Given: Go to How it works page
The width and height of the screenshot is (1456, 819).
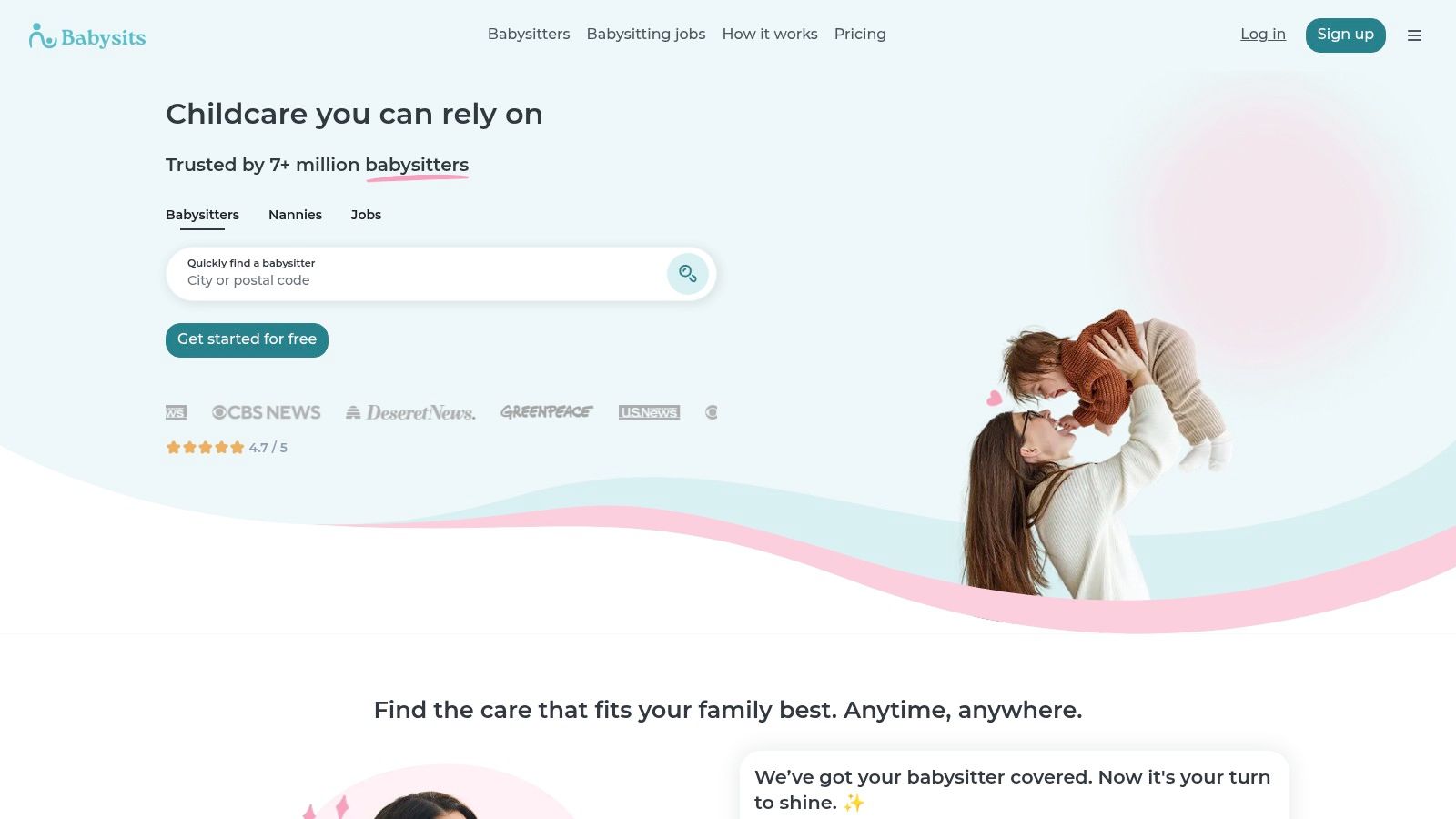Looking at the screenshot, I should pos(770,34).
